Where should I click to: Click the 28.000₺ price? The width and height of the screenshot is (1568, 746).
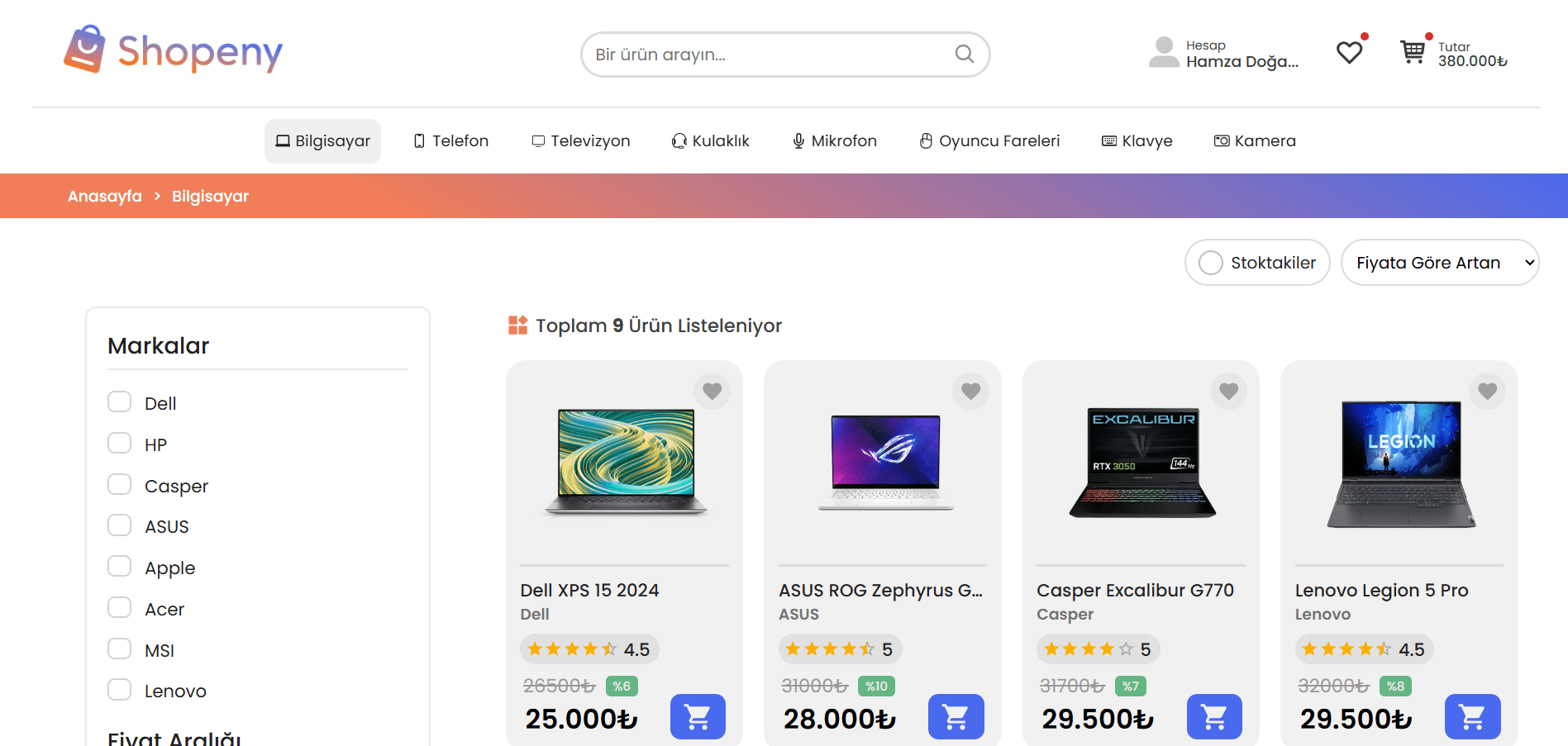pyautogui.click(x=840, y=720)
